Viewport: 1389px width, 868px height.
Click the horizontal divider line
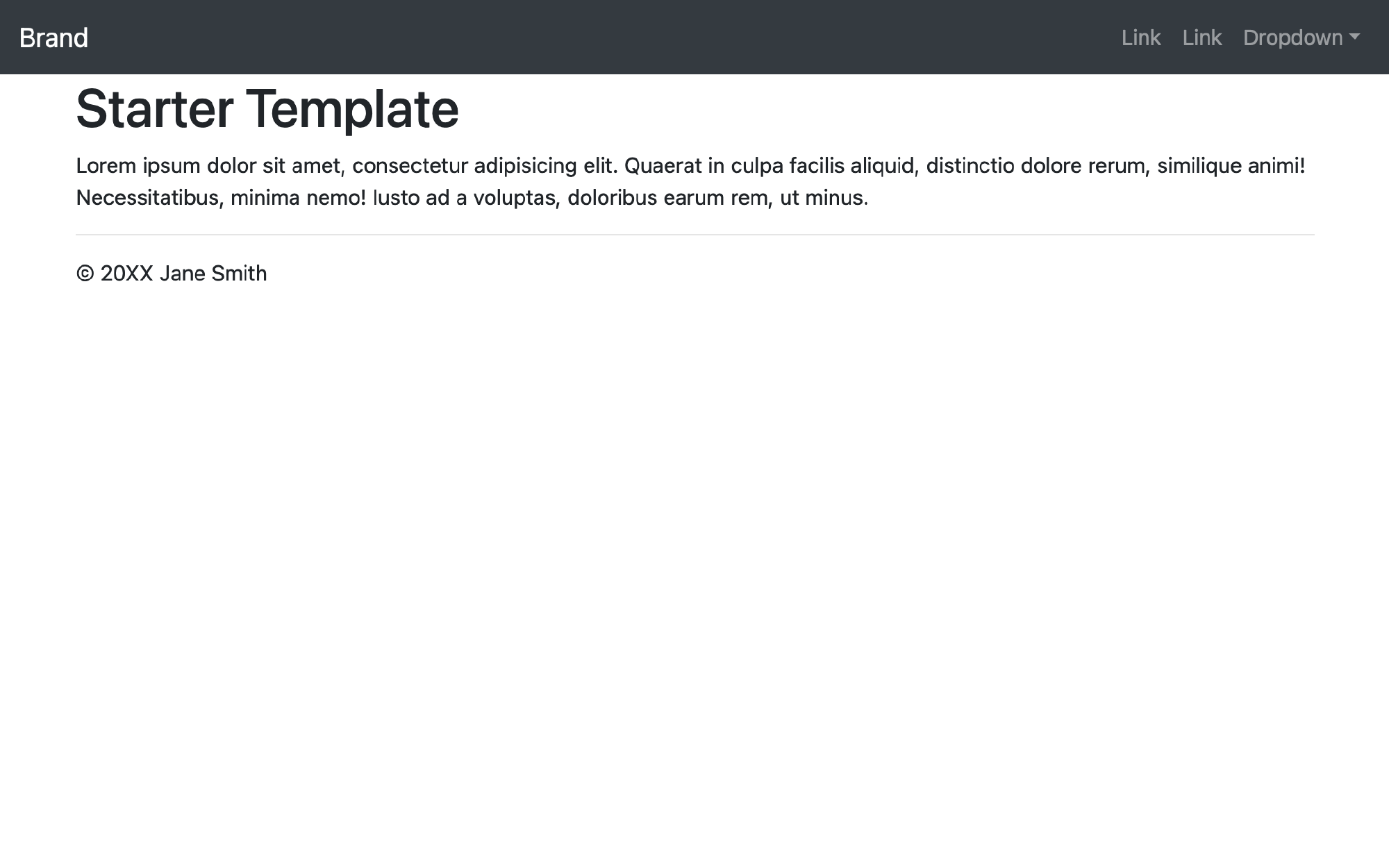694,235
